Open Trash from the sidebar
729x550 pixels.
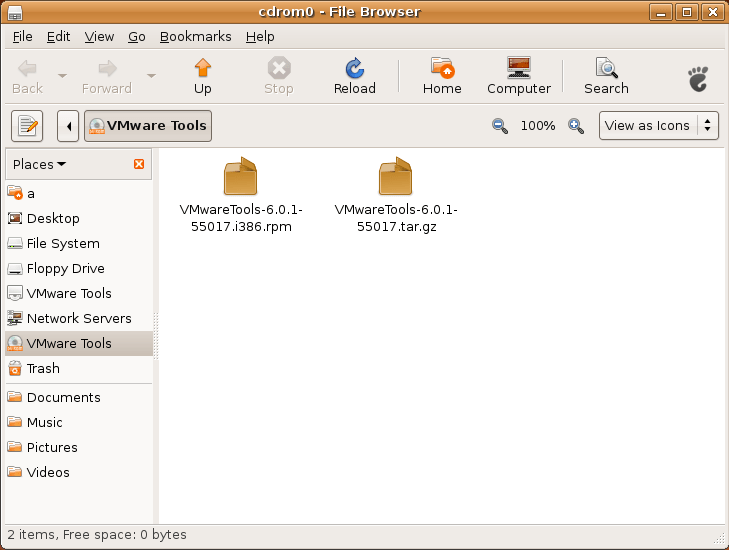click(79, 369)
